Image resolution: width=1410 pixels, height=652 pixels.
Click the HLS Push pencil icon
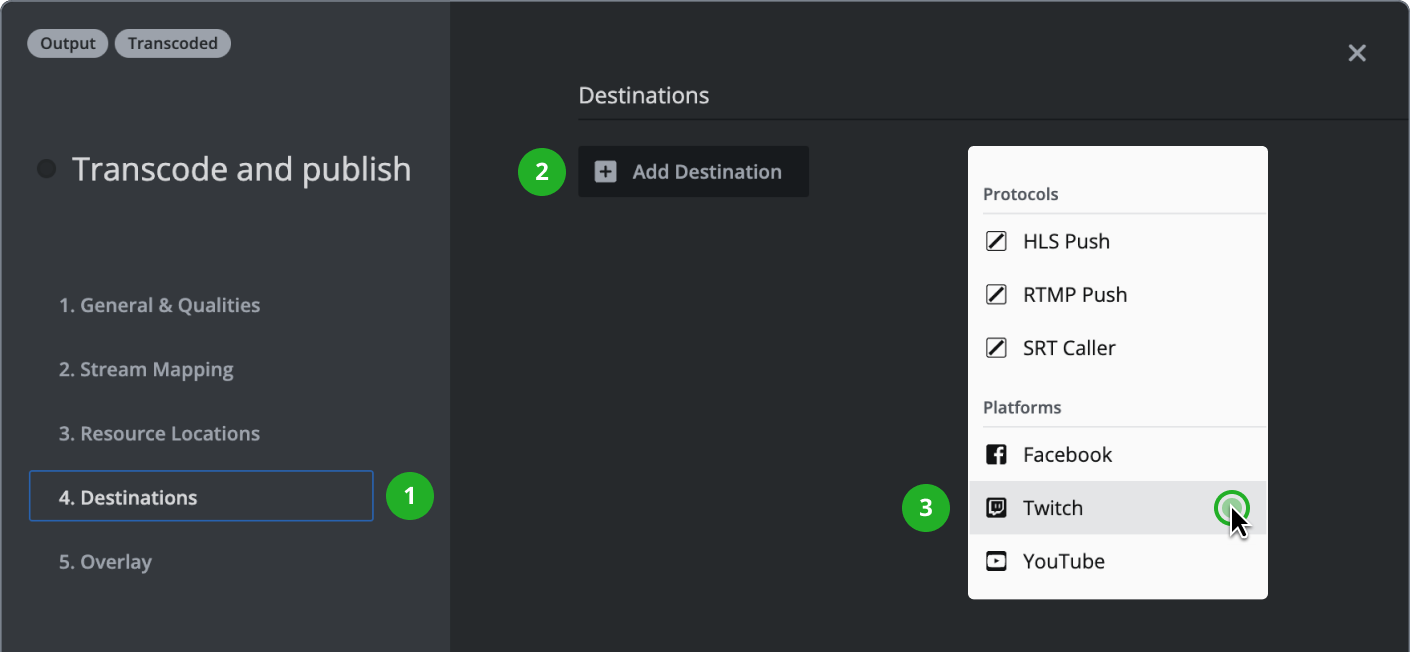click(x=996, y=241)
